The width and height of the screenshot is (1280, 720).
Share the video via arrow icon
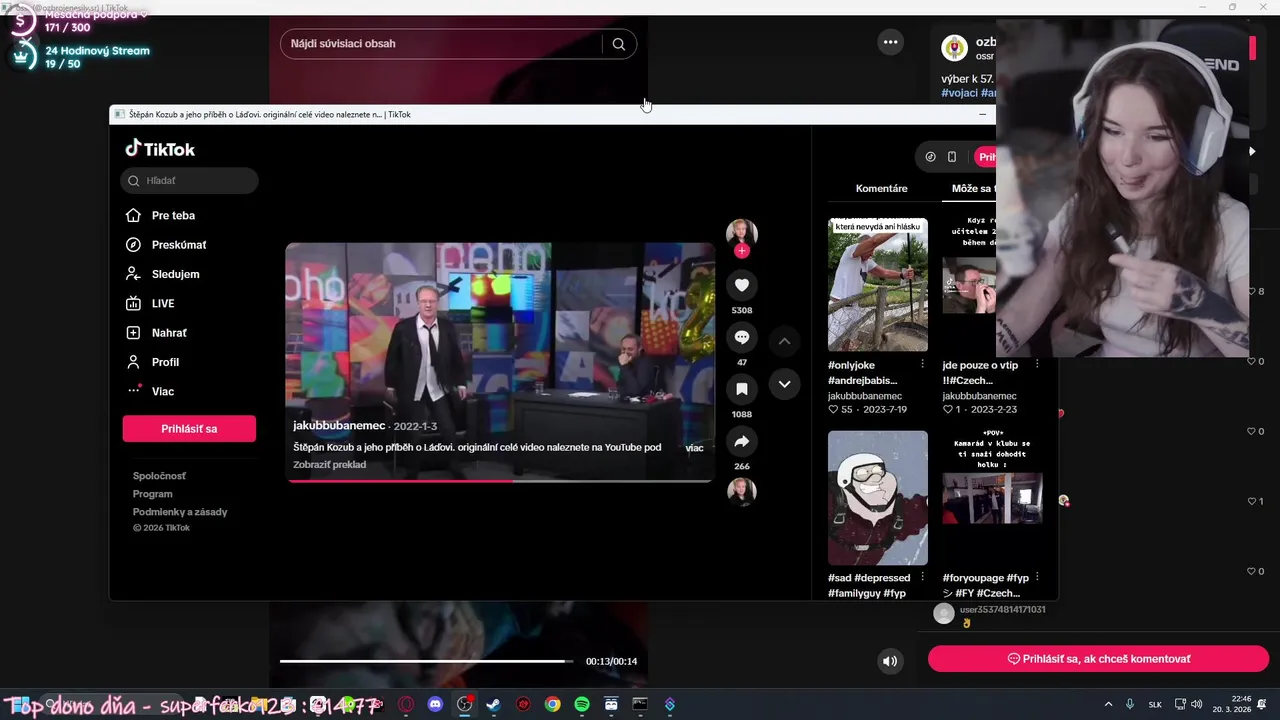pos(742,441)
